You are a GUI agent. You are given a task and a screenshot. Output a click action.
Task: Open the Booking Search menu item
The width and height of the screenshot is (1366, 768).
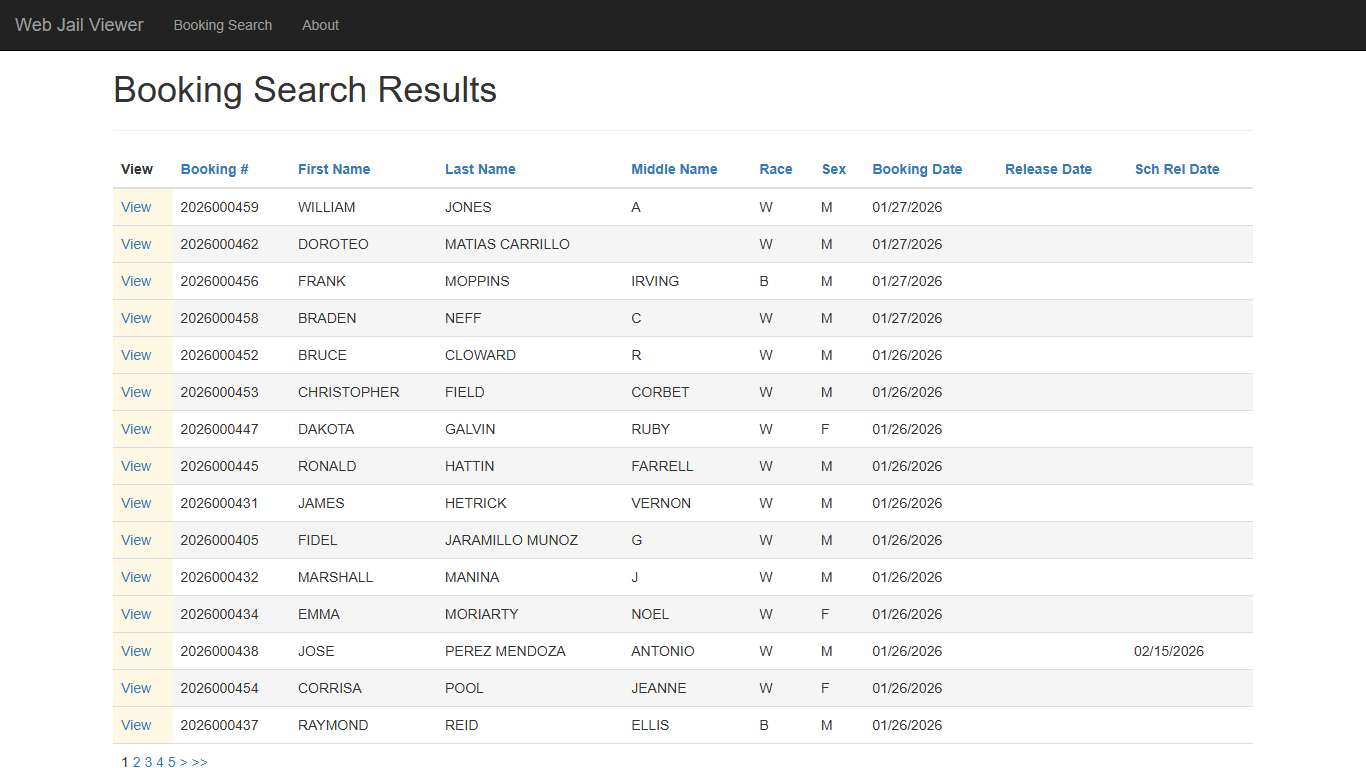pos(222,25)
